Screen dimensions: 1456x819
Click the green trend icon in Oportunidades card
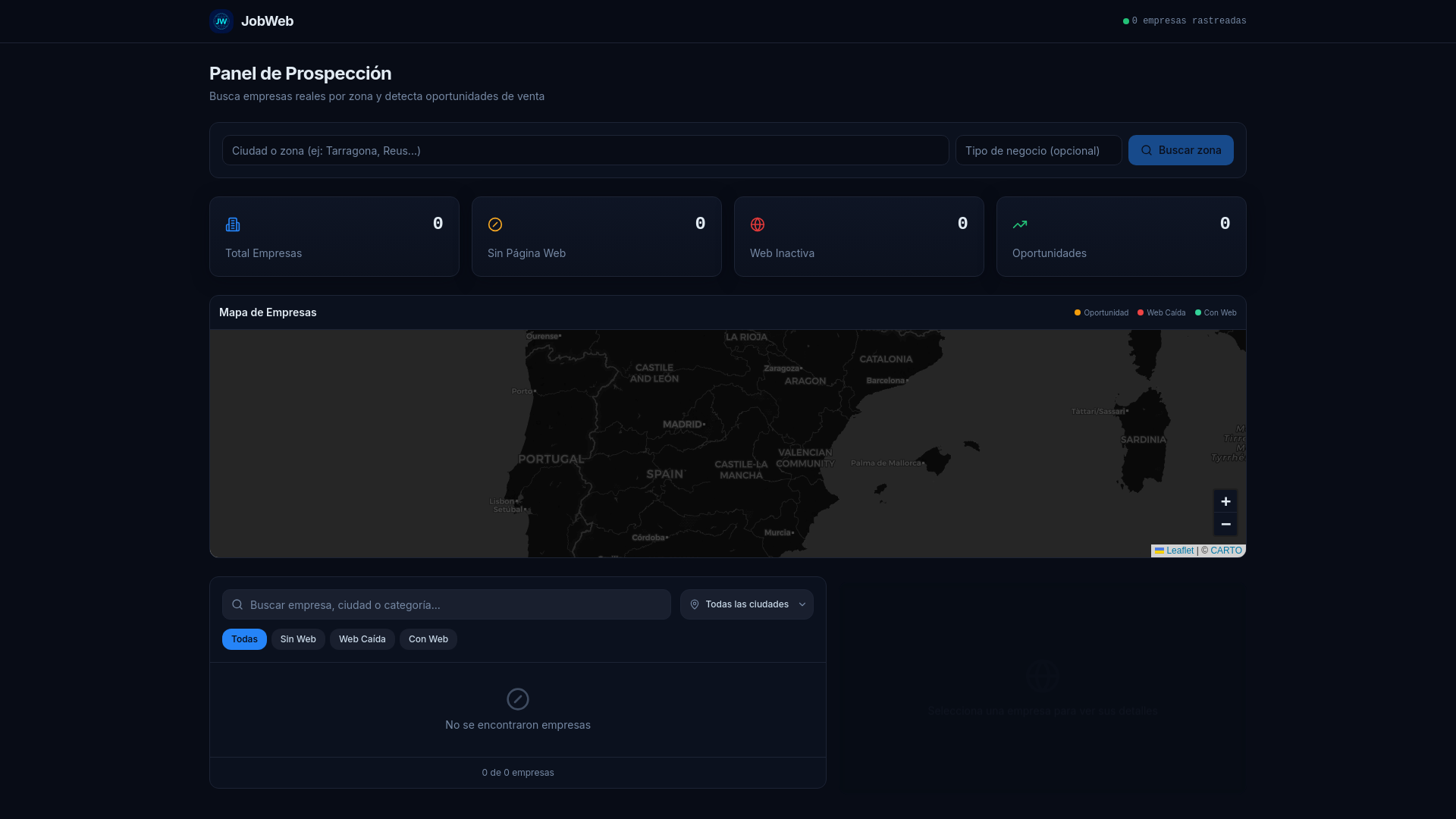point(1020,224)
